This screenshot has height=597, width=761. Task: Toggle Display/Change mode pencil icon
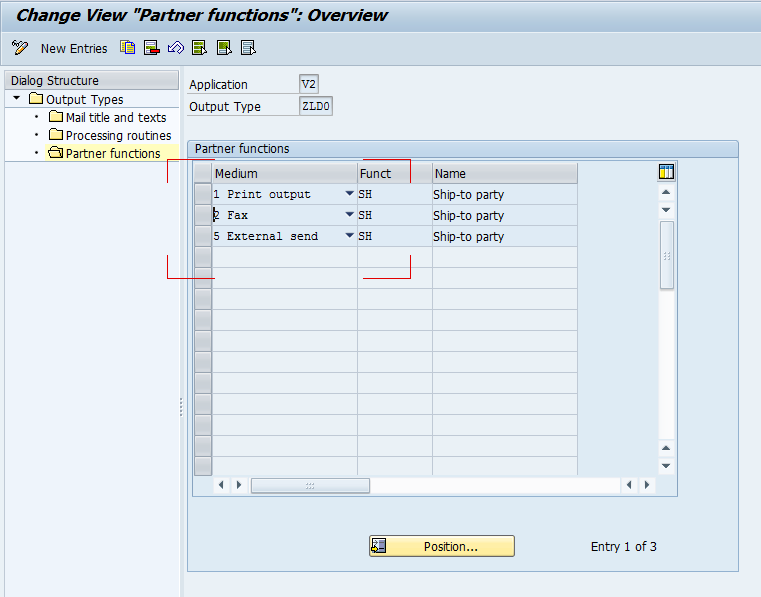20,48
